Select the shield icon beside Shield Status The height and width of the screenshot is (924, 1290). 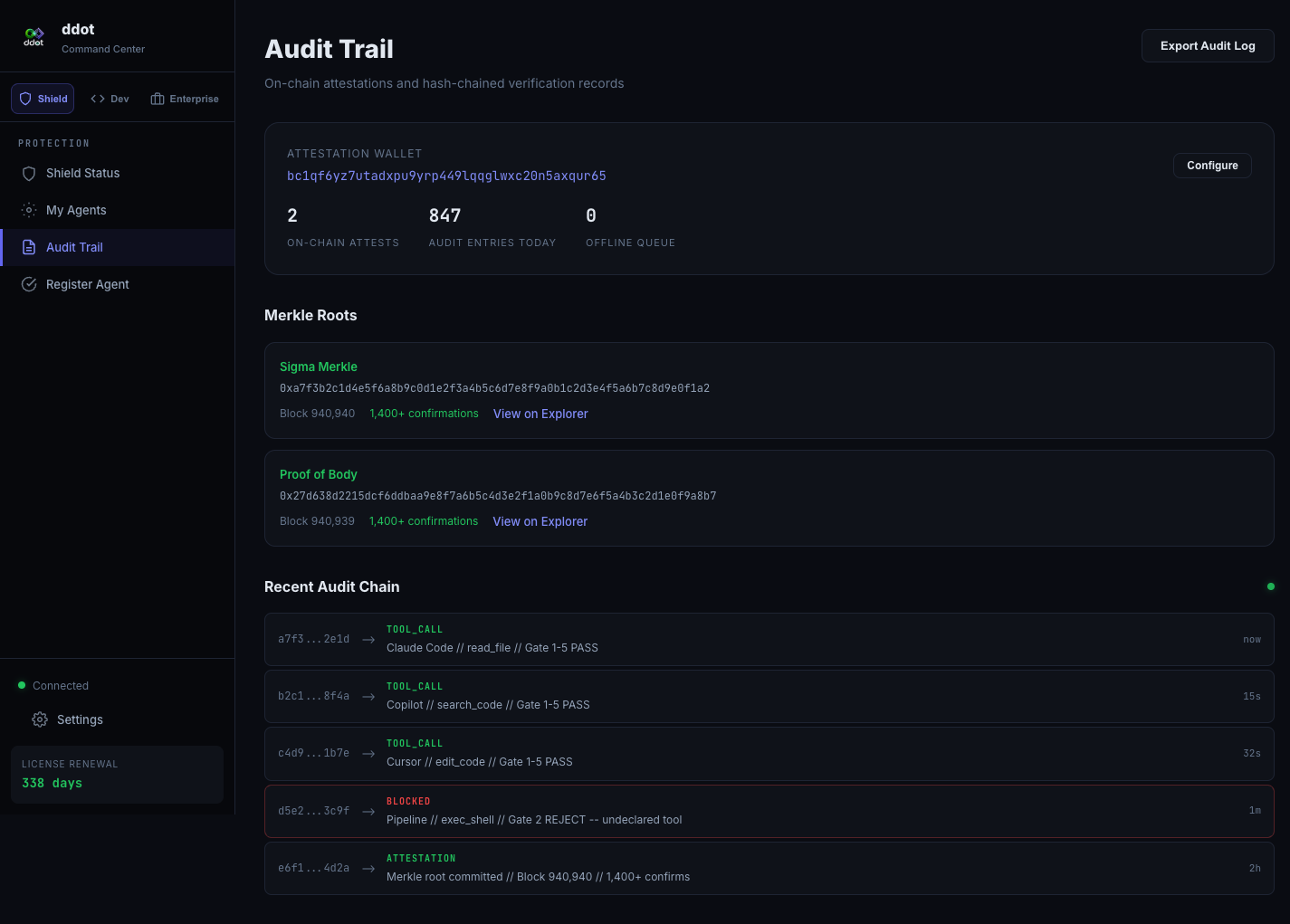[x=28, y=173]
